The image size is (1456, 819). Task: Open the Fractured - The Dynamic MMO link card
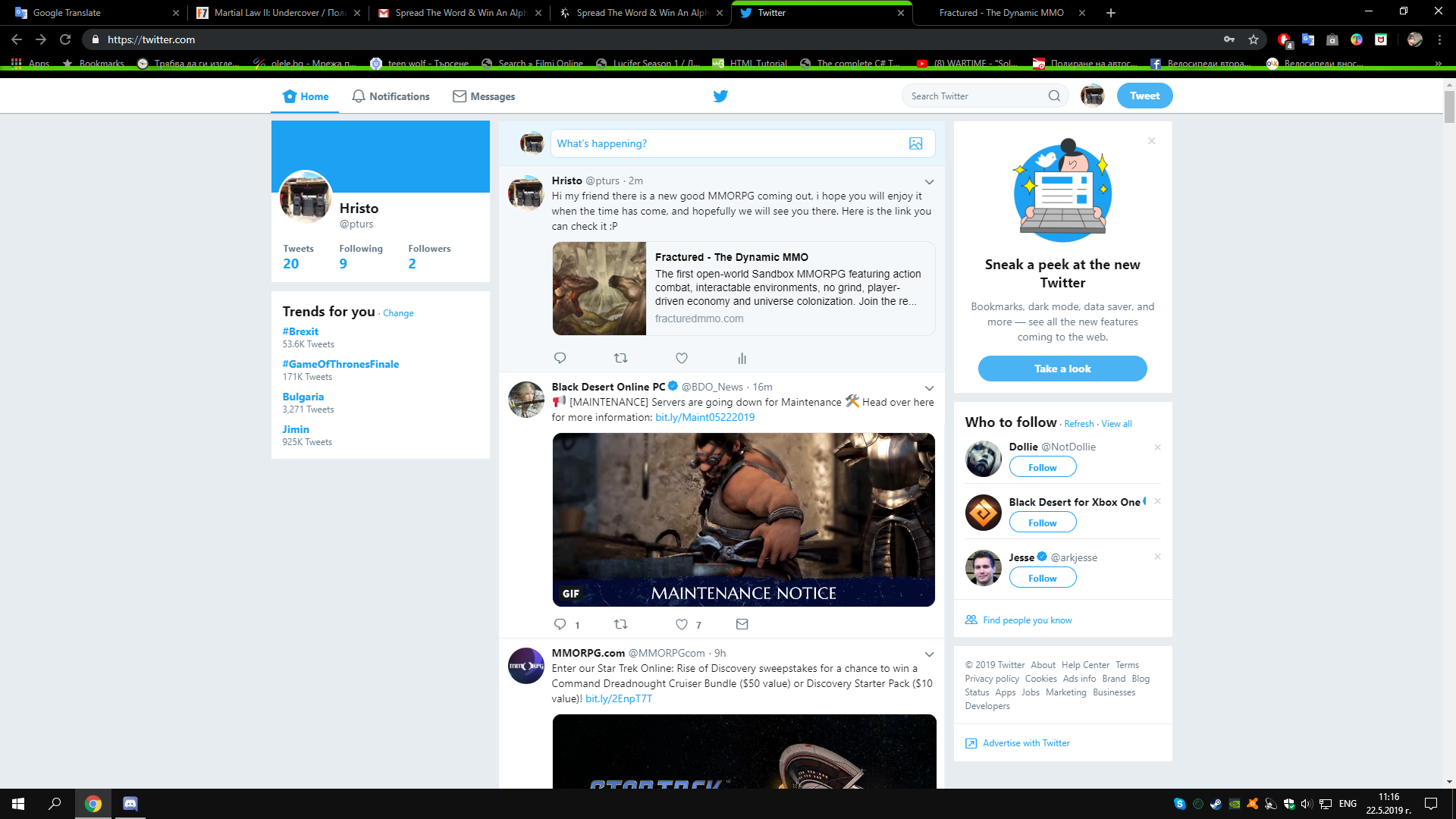tap(743, 288)
